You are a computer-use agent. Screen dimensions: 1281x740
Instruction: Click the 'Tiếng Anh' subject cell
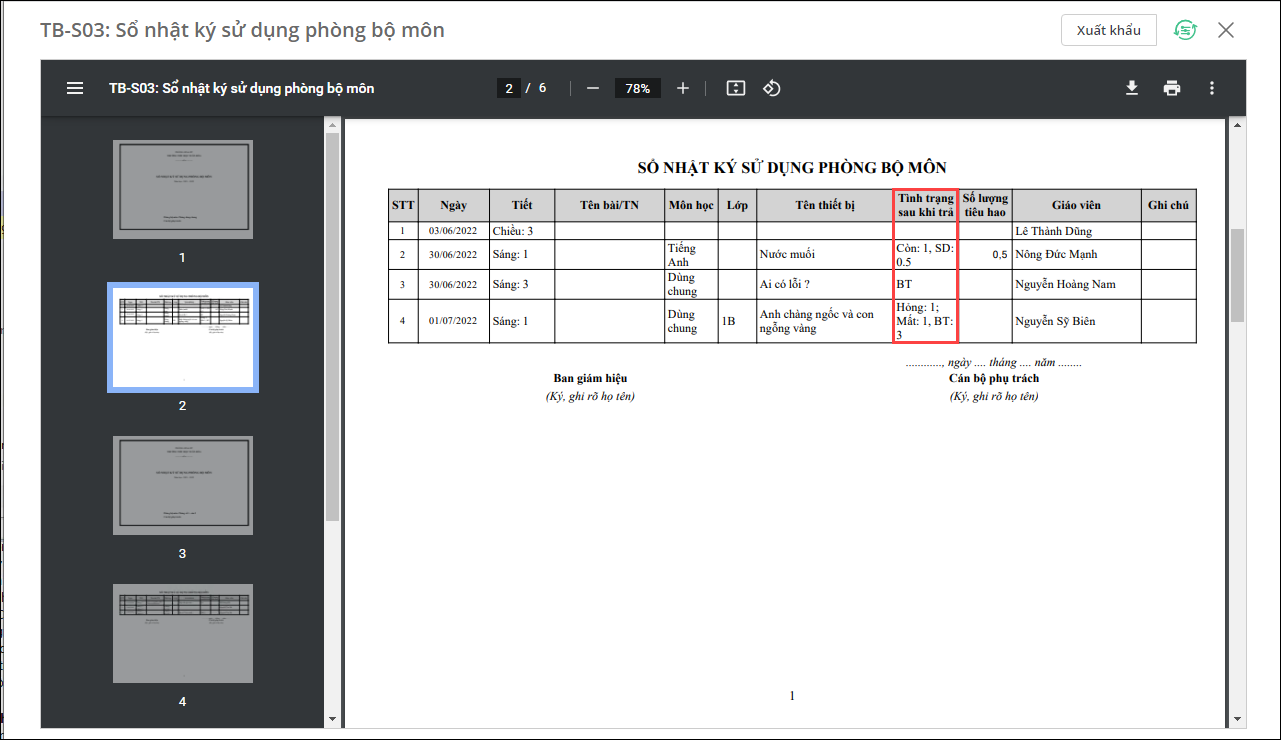click(691, 254)
